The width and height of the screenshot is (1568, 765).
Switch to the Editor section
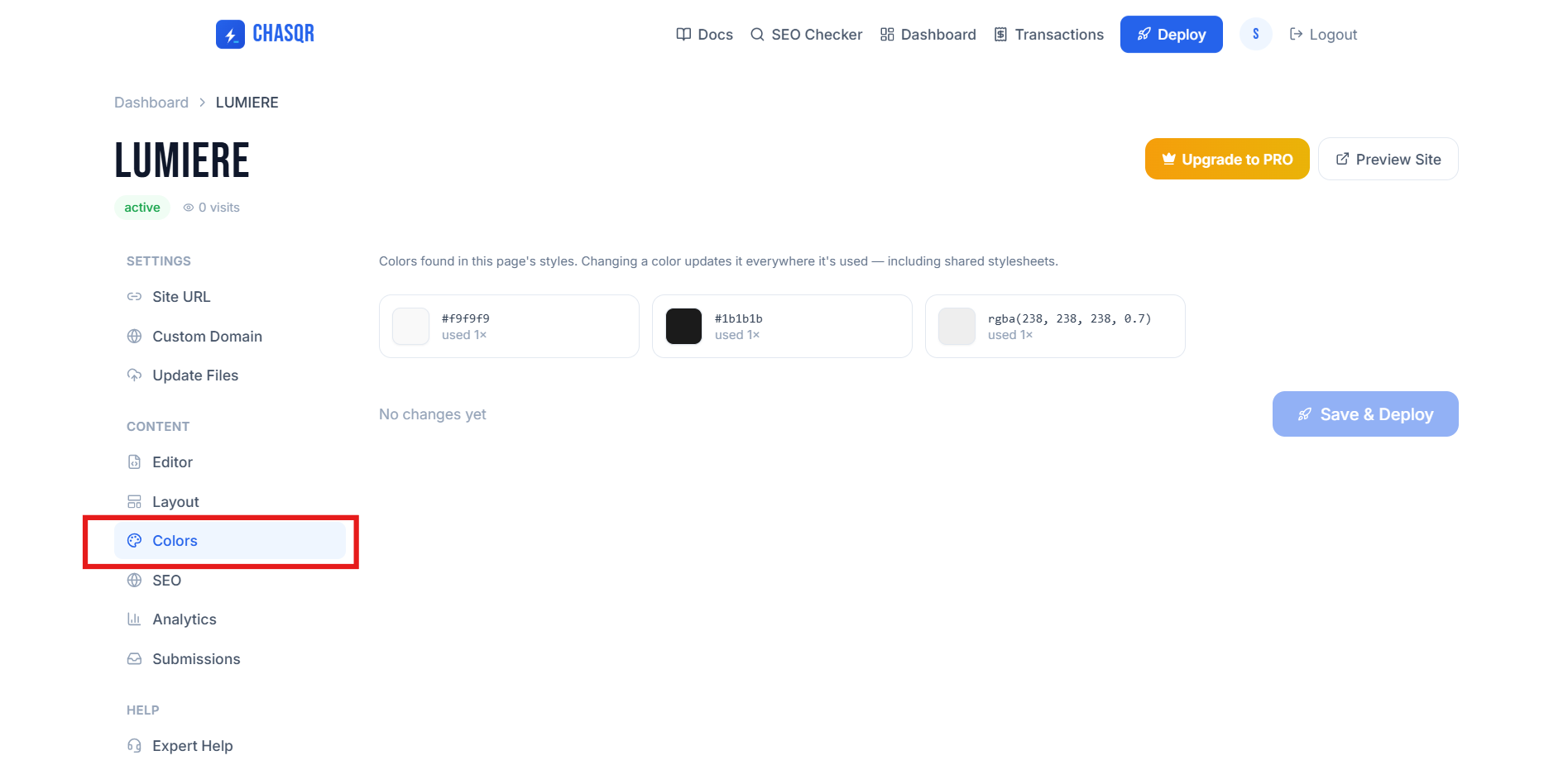(230, 462)
